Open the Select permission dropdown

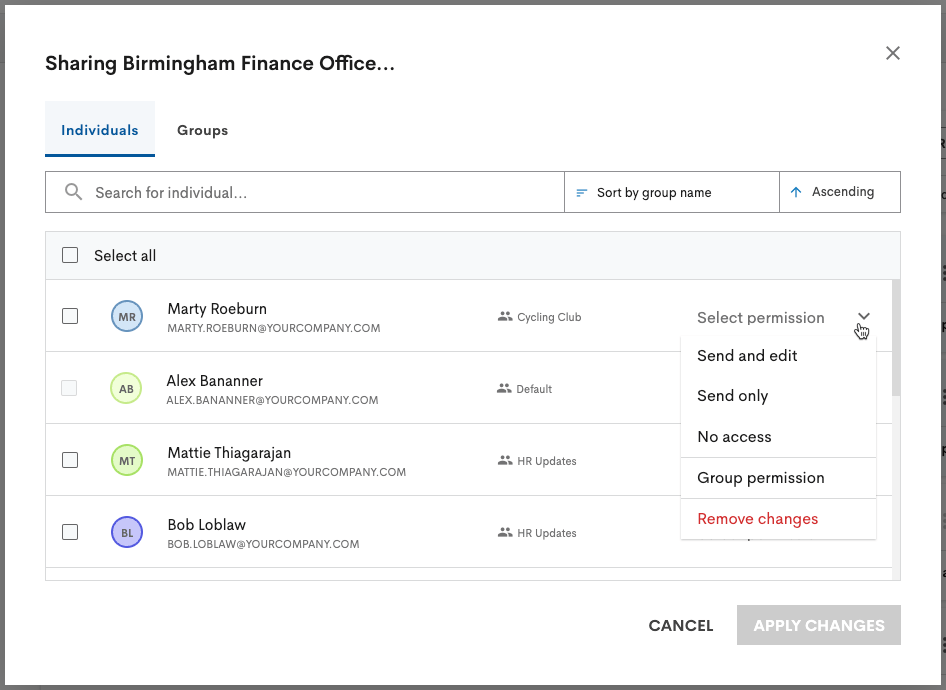(x=780, y=317)
